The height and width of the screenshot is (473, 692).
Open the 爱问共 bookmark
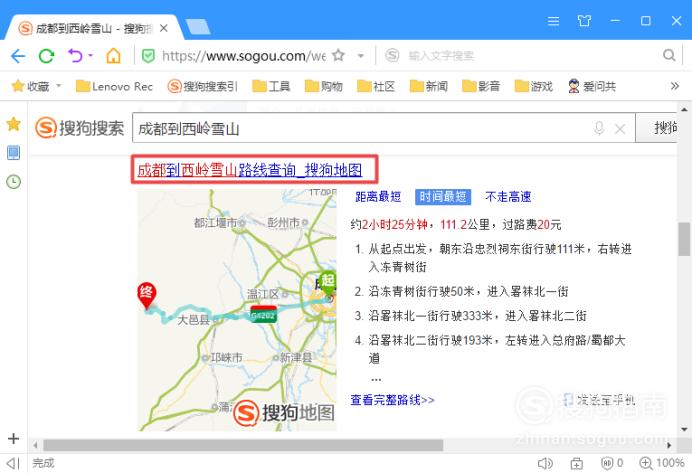(592, 86)
